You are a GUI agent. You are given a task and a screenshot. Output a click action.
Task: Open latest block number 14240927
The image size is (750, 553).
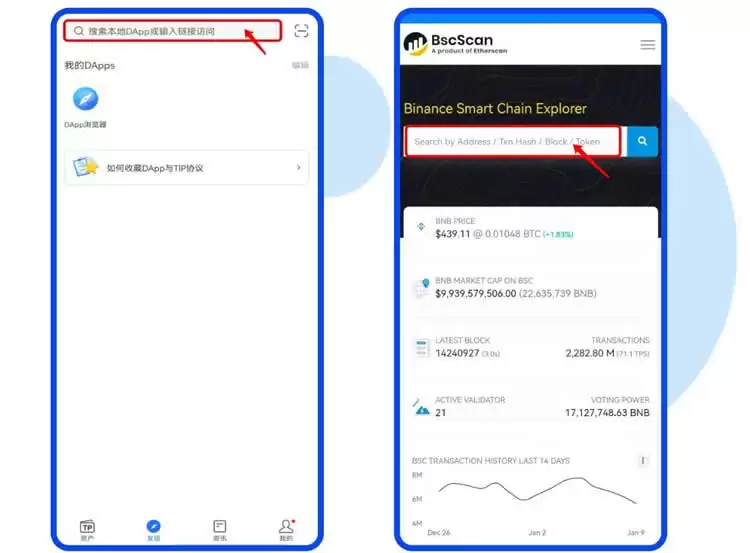(x=457, y=353)
